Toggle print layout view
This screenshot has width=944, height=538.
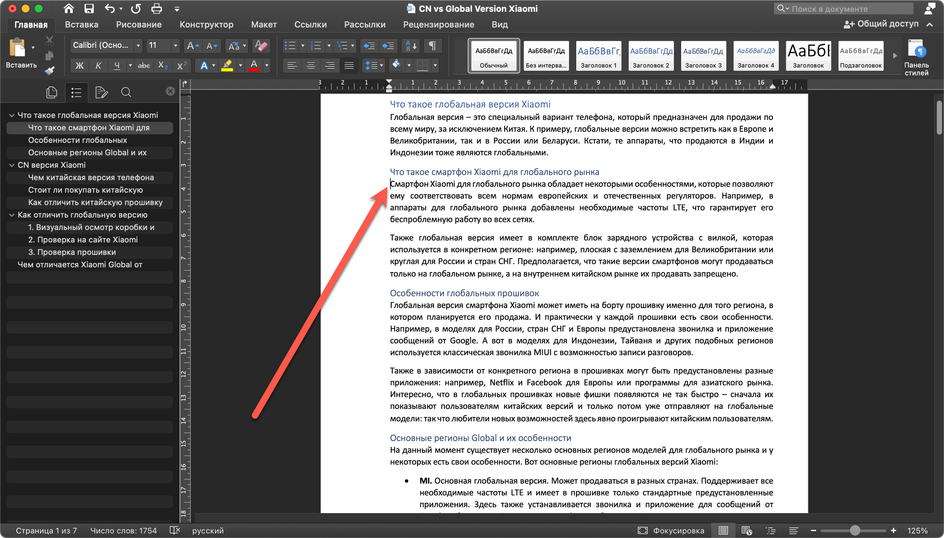tap(723, 530)
